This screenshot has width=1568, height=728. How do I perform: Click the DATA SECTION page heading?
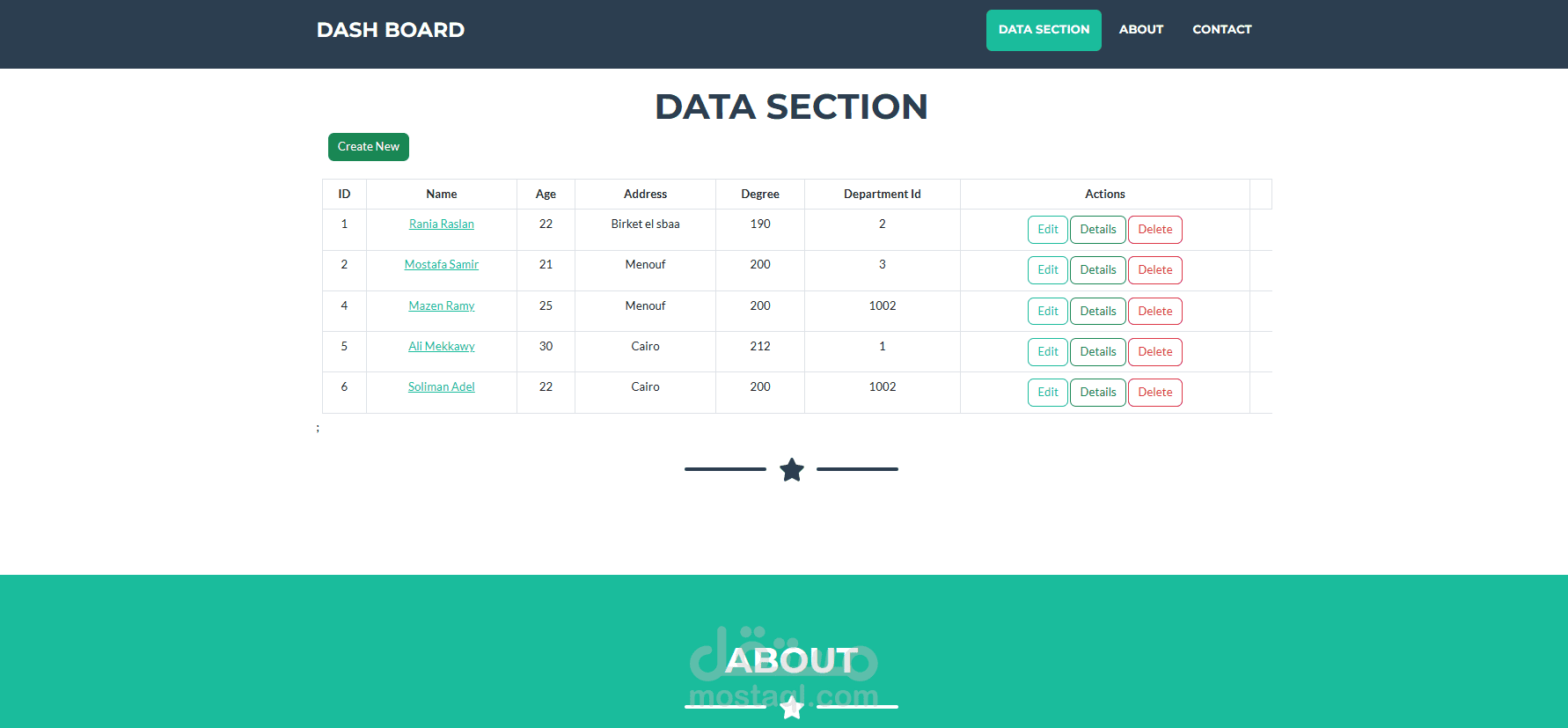[791, 107]
